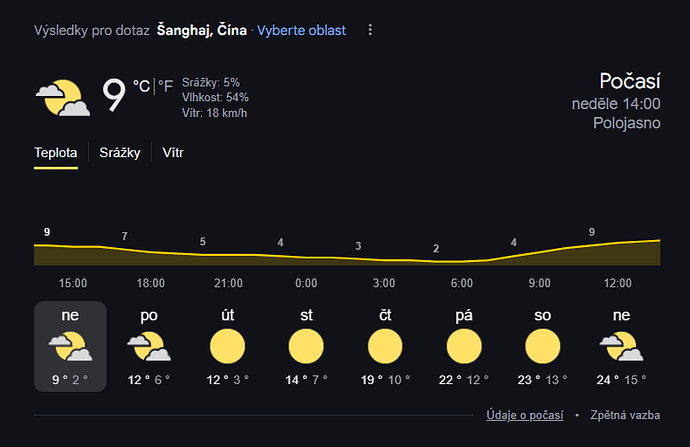Image resolution: width=690 pixels, height=447 pixels.
Task: Switch to the Vítr tab
Action: pos(173,153)
